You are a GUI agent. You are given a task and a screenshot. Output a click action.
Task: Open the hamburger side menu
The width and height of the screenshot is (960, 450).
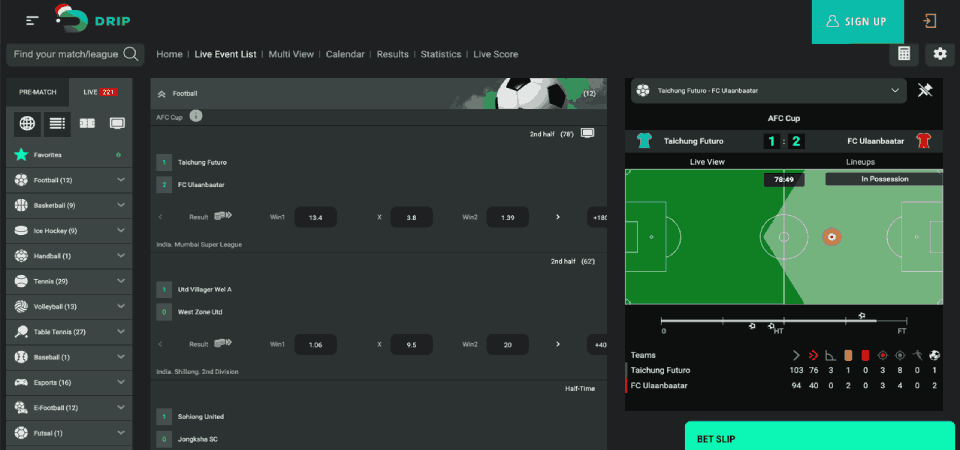32,21
